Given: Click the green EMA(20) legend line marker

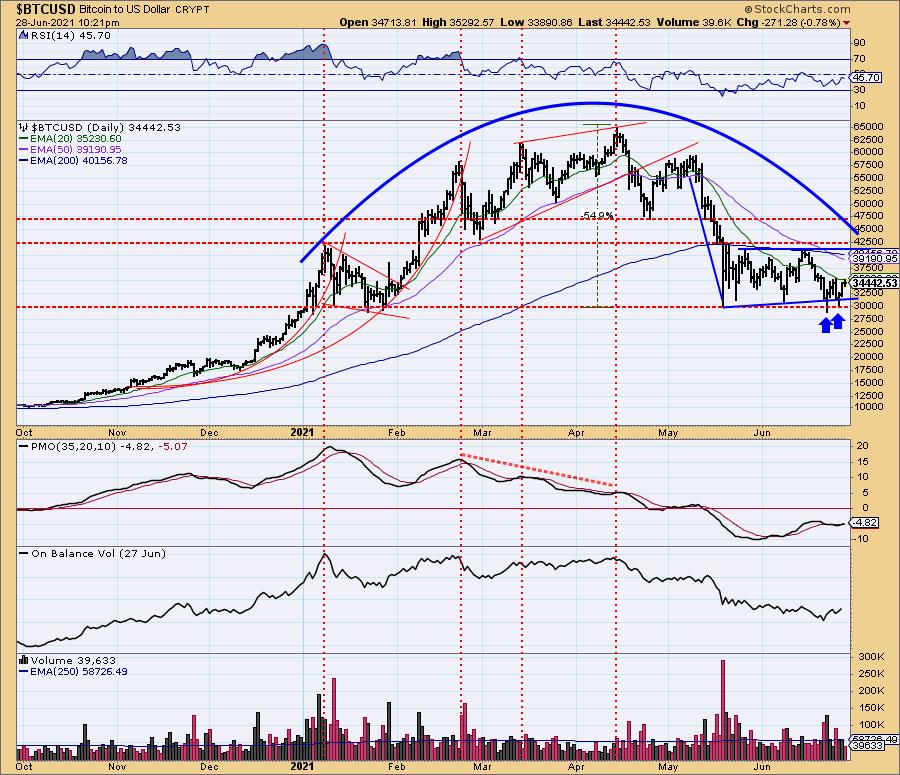Looking at the screenshot, I should click(24, 139).
